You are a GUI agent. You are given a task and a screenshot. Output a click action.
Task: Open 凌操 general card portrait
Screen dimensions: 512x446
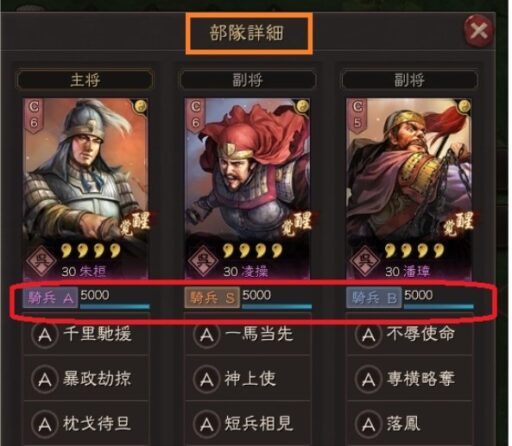pos(247,188)
